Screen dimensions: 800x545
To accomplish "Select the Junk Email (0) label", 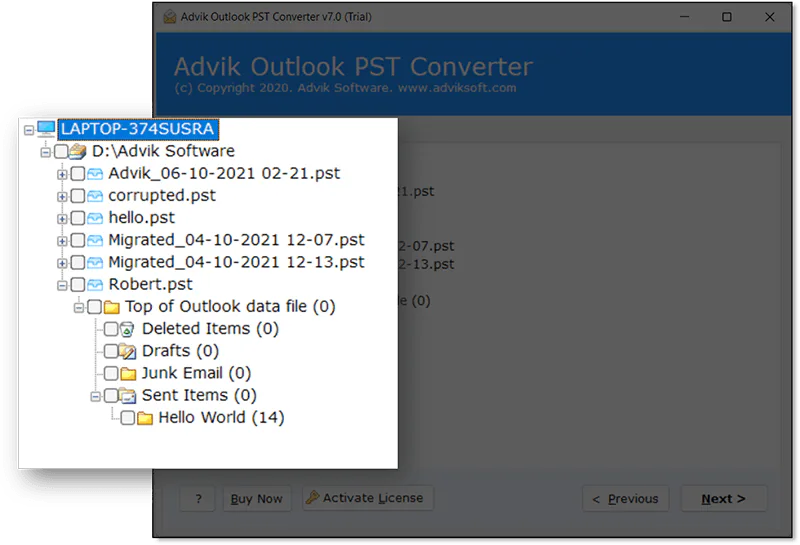I will pos(196,374).
